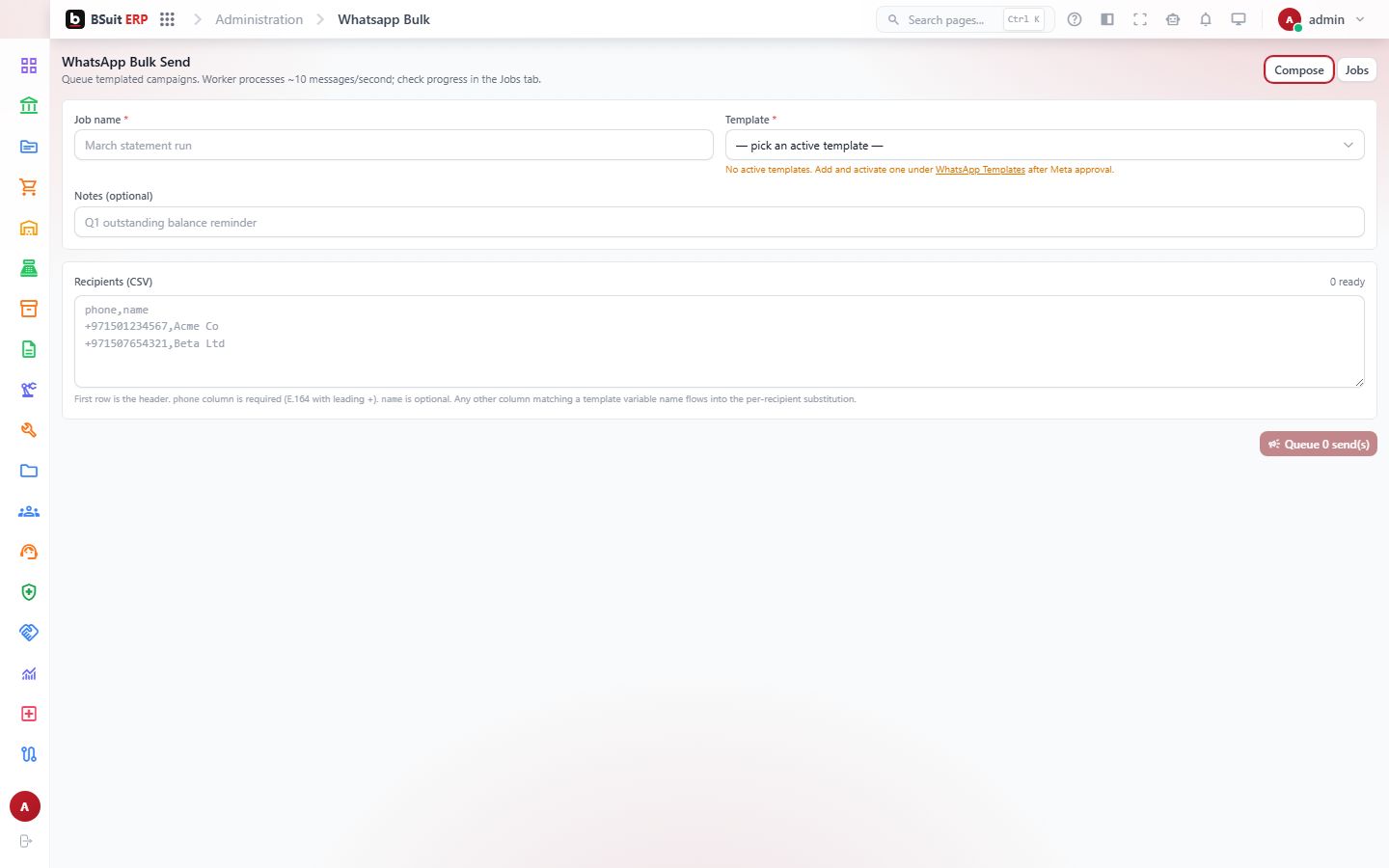Open the AI assistant robot icon

point(1173,19)
